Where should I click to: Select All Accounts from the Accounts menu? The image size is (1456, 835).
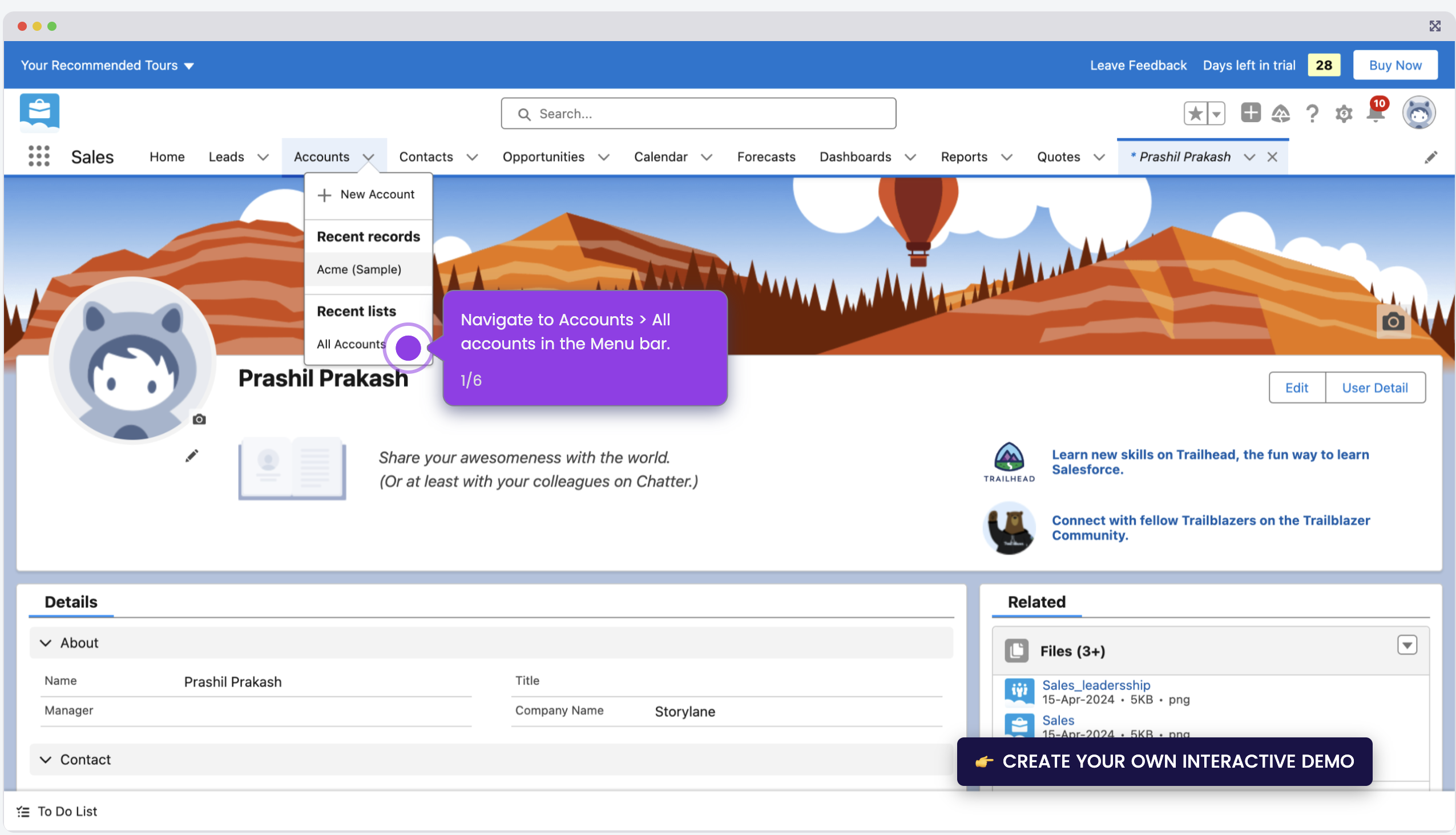click(x=350, y=344)
